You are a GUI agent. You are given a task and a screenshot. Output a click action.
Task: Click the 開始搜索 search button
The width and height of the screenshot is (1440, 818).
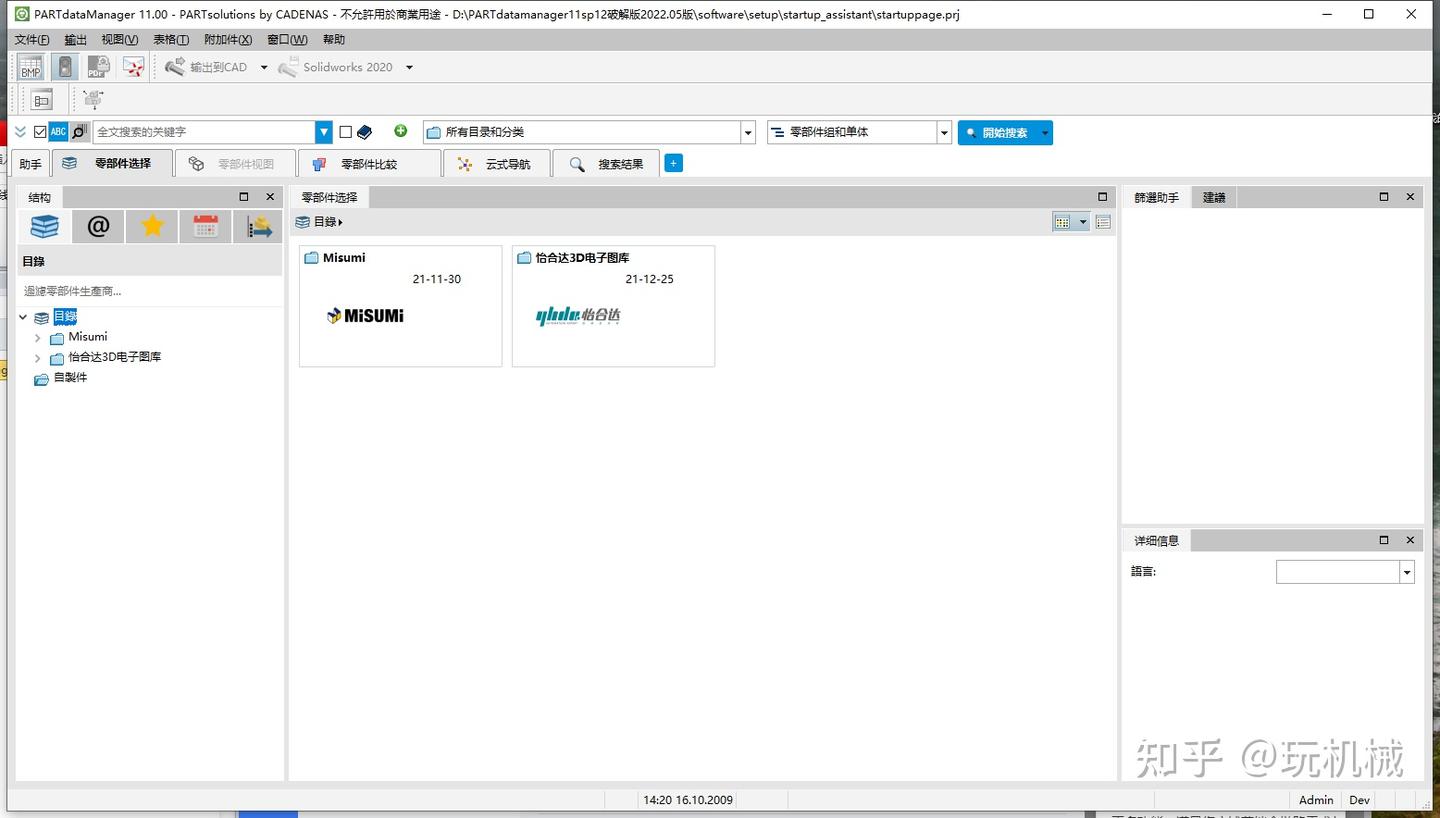[x=997, y=133]
